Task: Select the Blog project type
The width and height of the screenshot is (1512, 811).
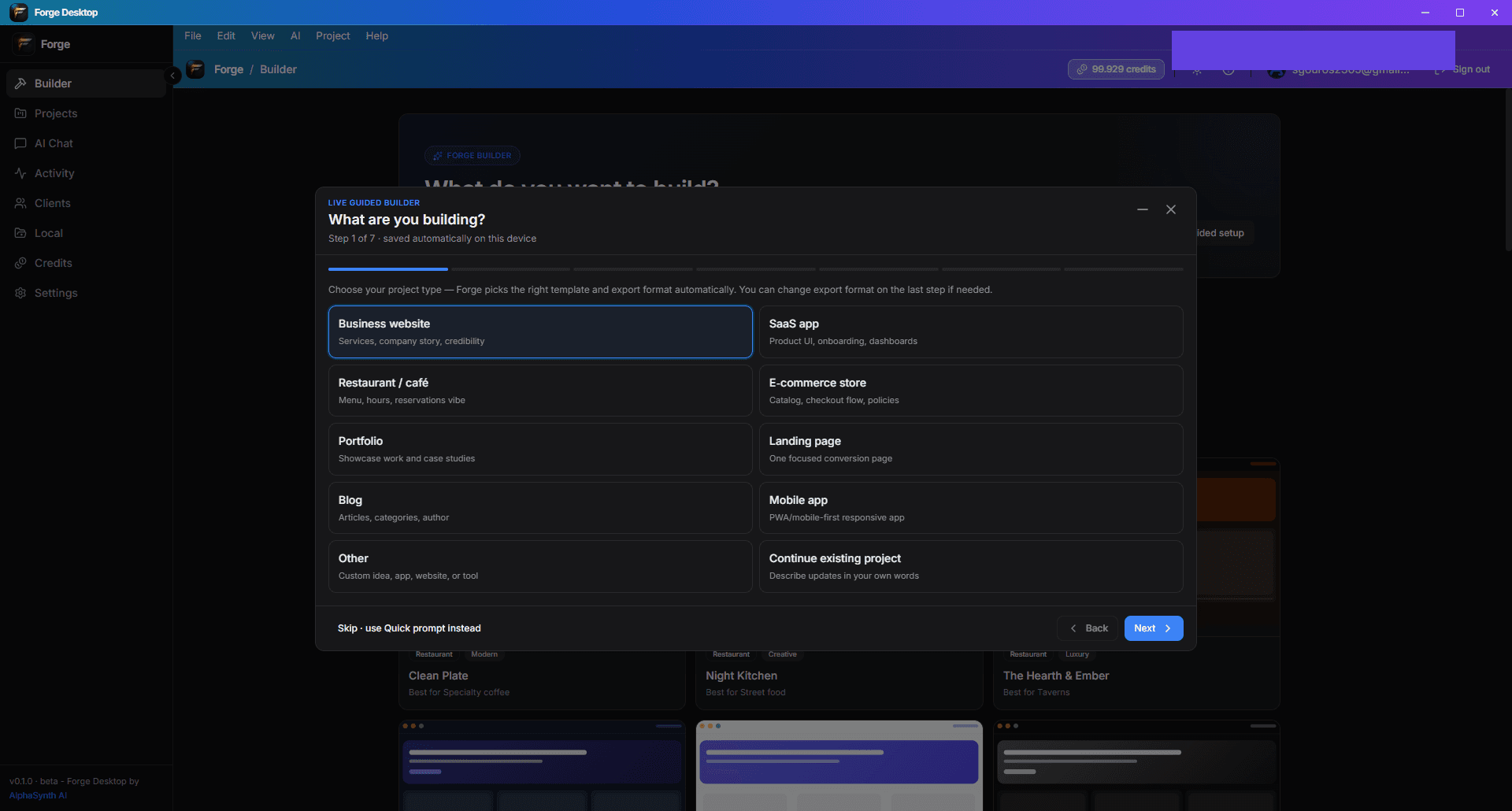Action: tap(540, 508)
